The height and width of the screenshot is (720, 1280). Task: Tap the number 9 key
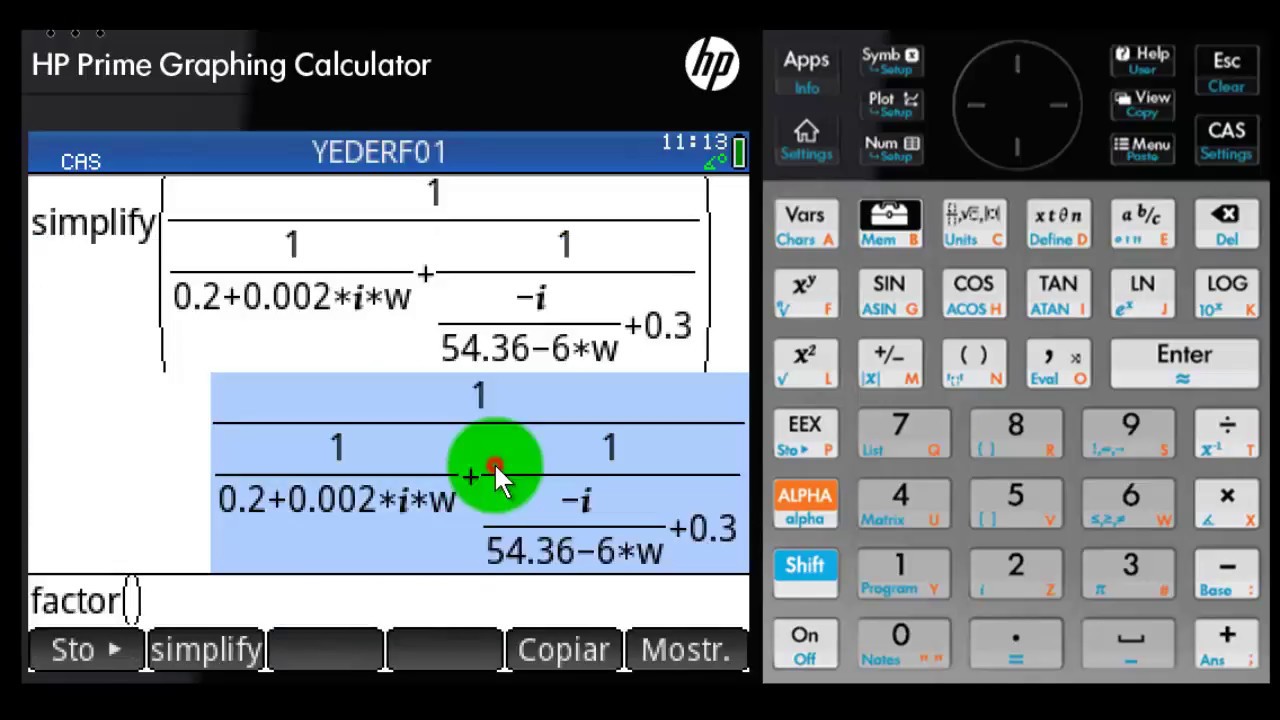pos(1130,435)
